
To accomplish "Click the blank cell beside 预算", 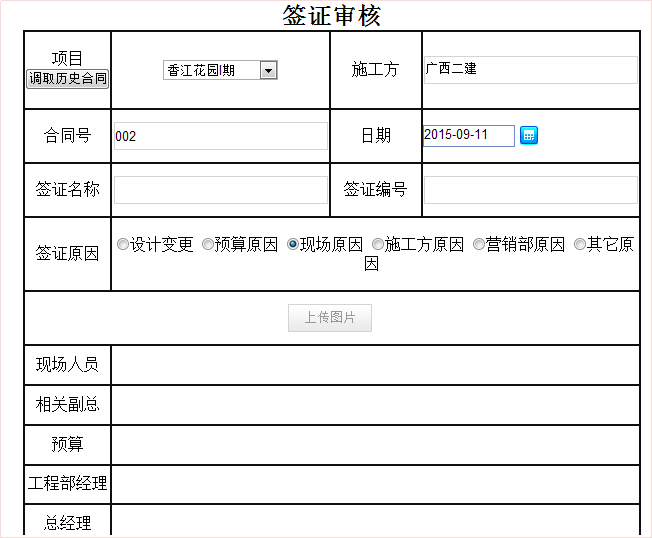I will click(375, 445).
